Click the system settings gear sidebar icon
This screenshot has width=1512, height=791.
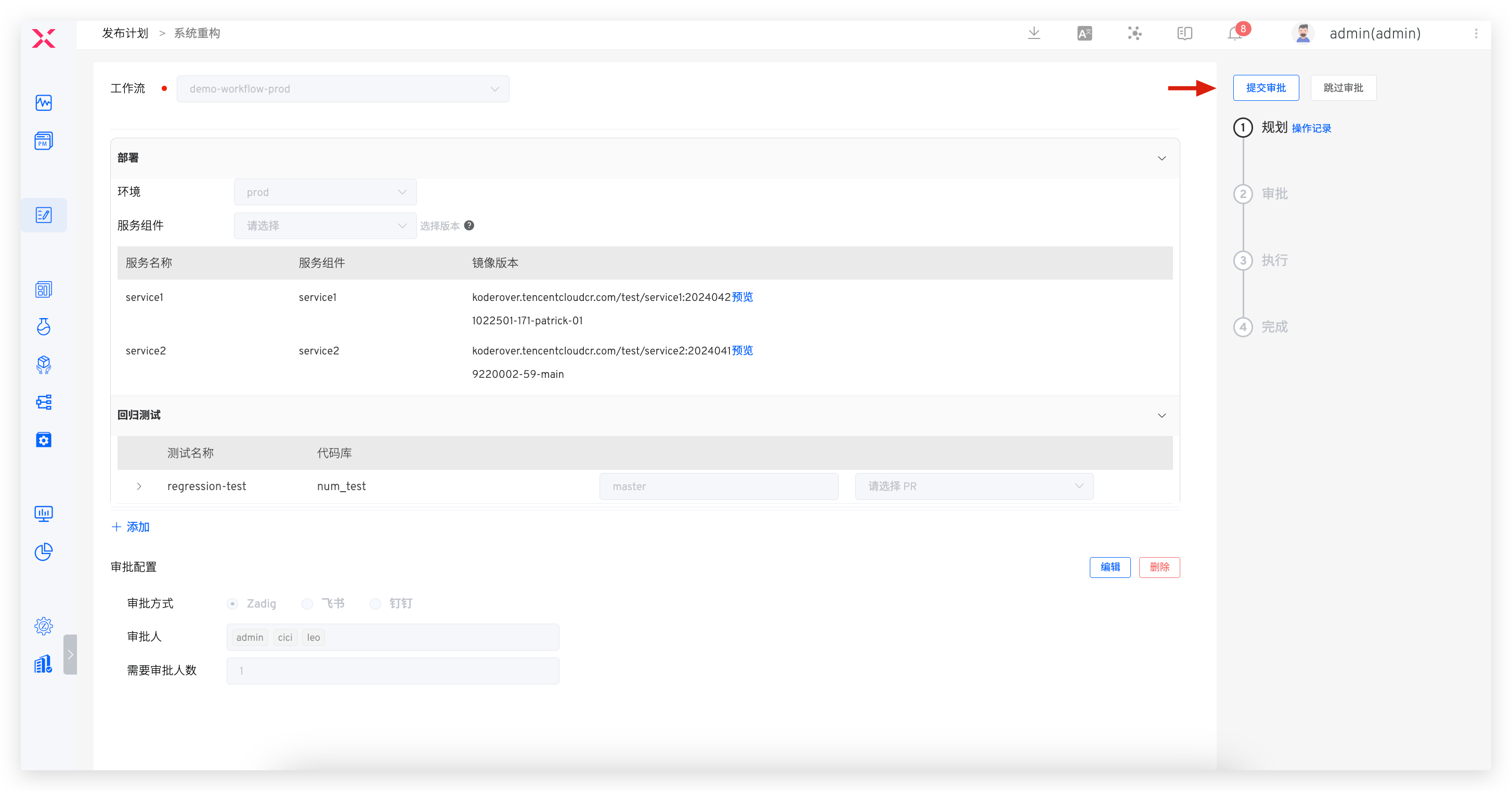click(x=44, y=626)
